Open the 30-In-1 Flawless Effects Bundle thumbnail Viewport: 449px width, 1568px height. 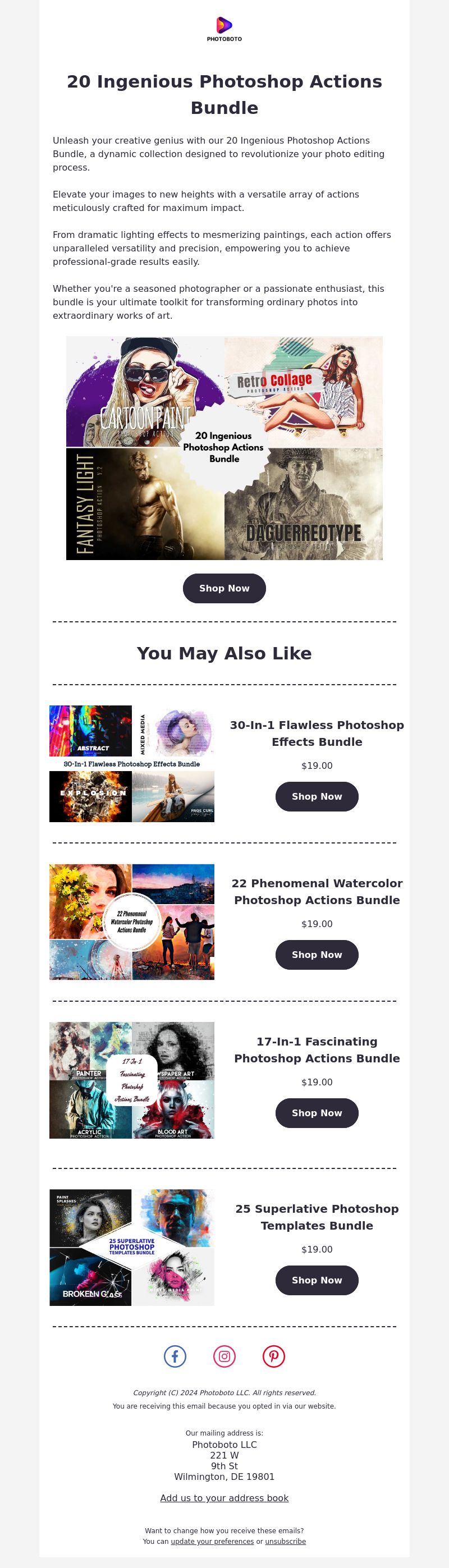pyautogui.click(x=132, y=763)
